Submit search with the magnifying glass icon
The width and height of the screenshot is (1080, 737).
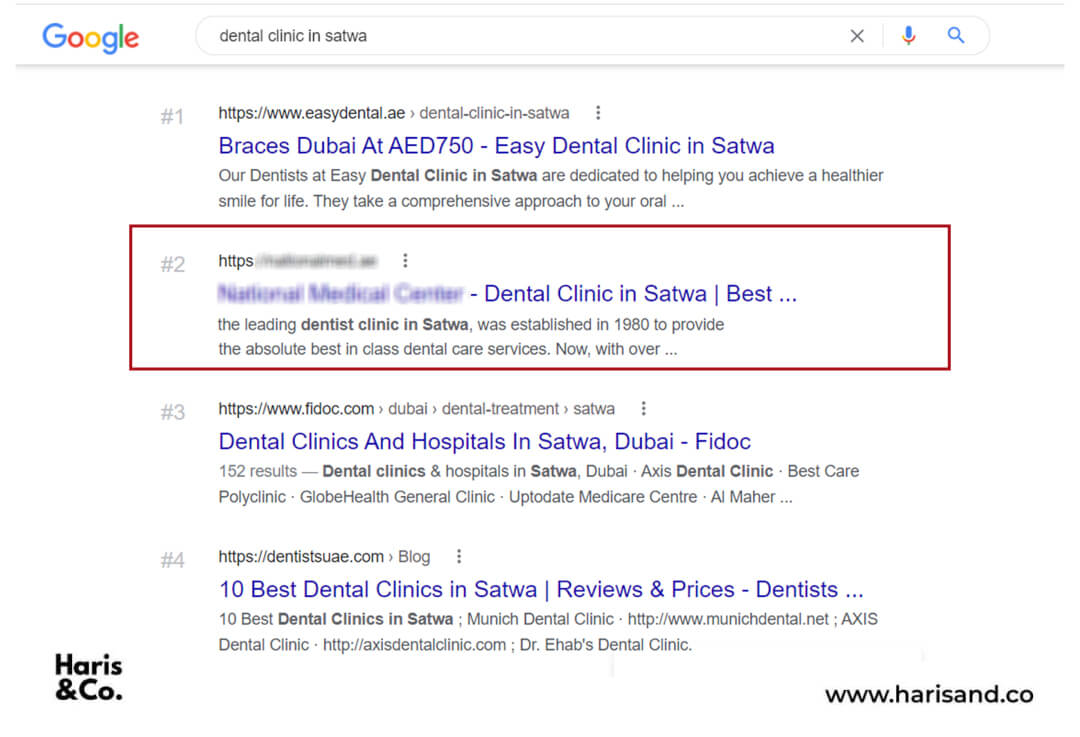pos(955,35)
